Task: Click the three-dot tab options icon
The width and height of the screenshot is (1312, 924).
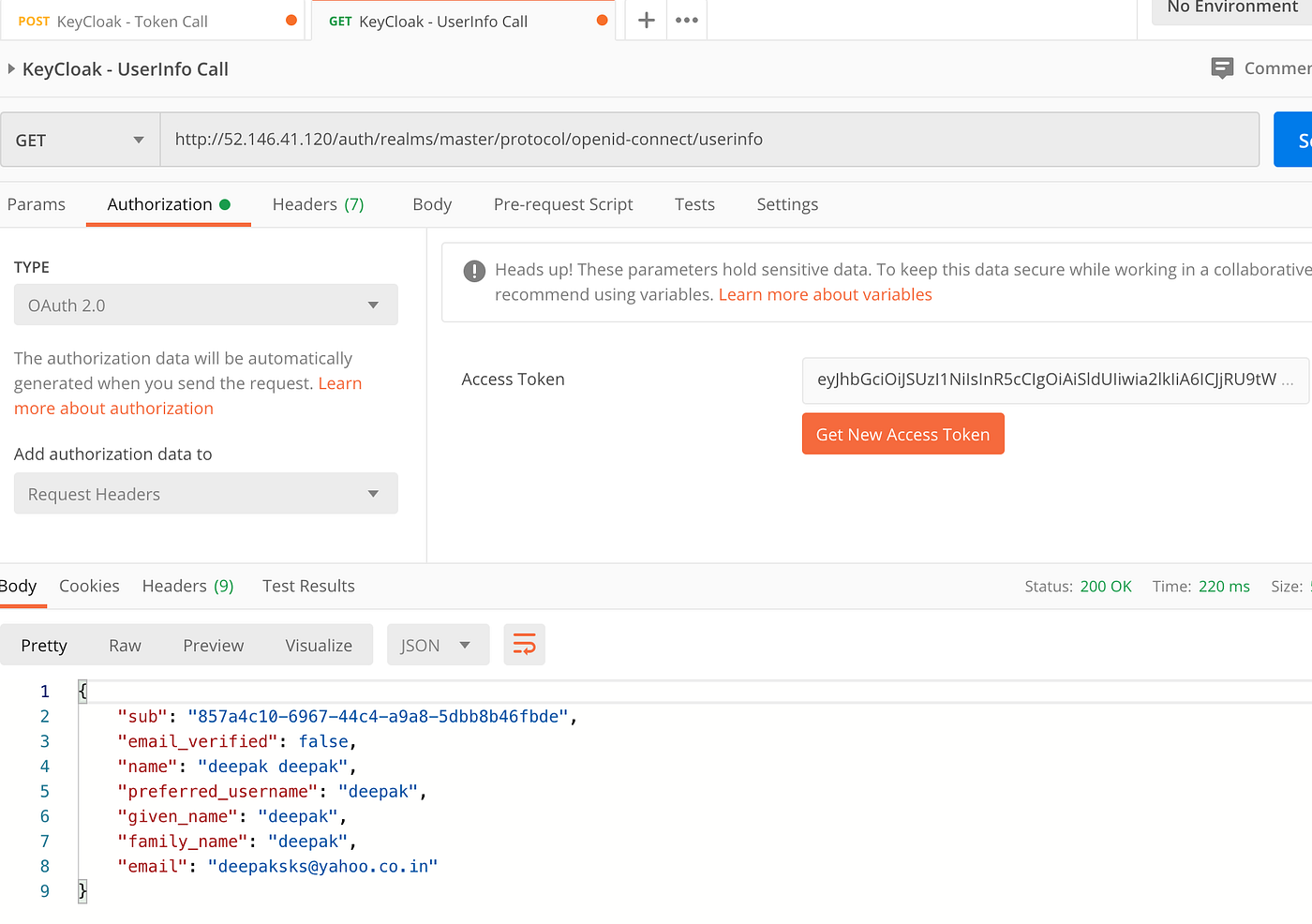Action: [x=686, y=20]
